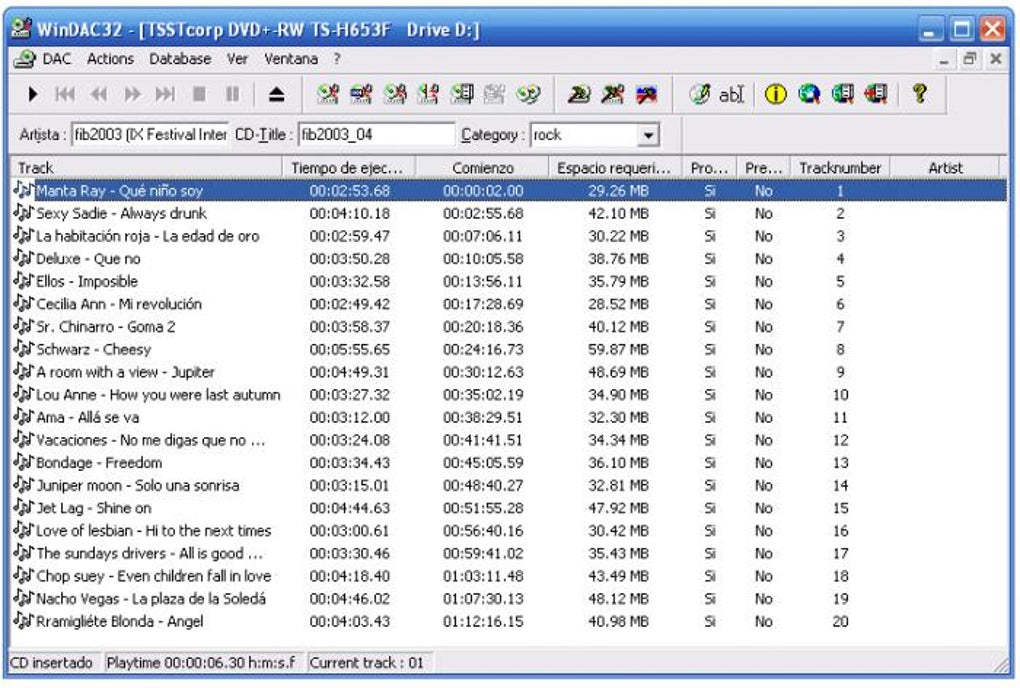Sort by the Track column header
The height and width of the screenshot is (688, 1020).
point(146,168)
